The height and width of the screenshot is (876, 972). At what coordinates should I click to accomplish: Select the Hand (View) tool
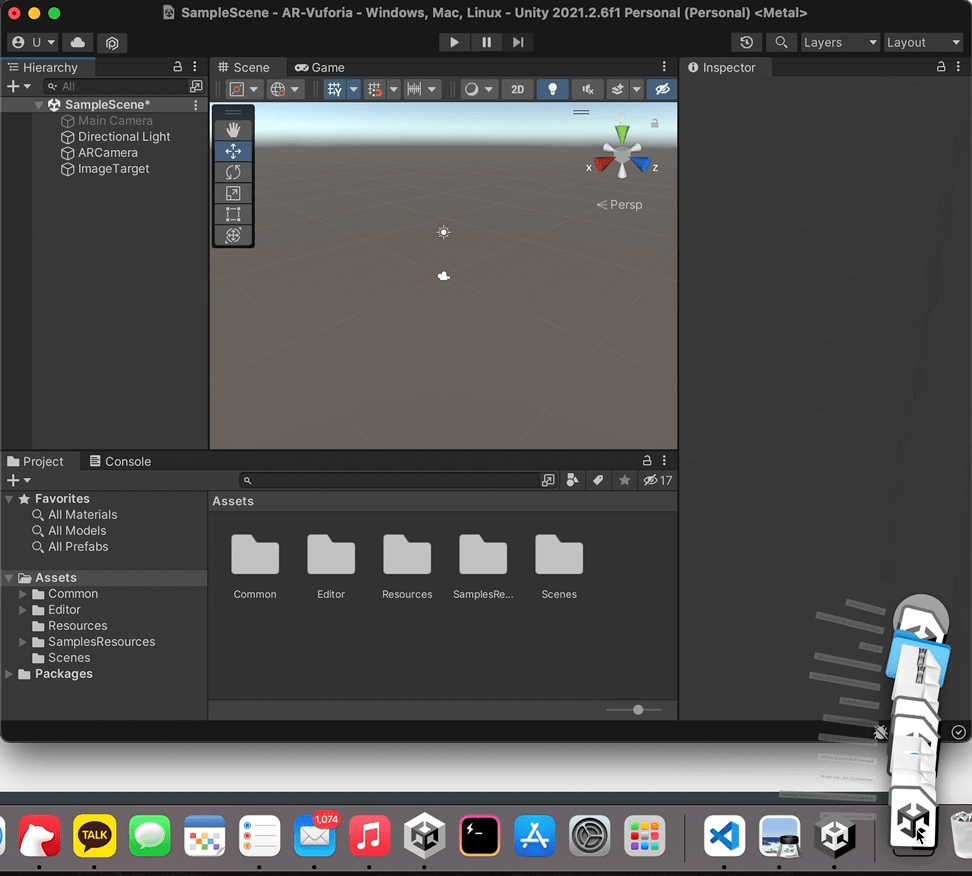coord(233,130)
